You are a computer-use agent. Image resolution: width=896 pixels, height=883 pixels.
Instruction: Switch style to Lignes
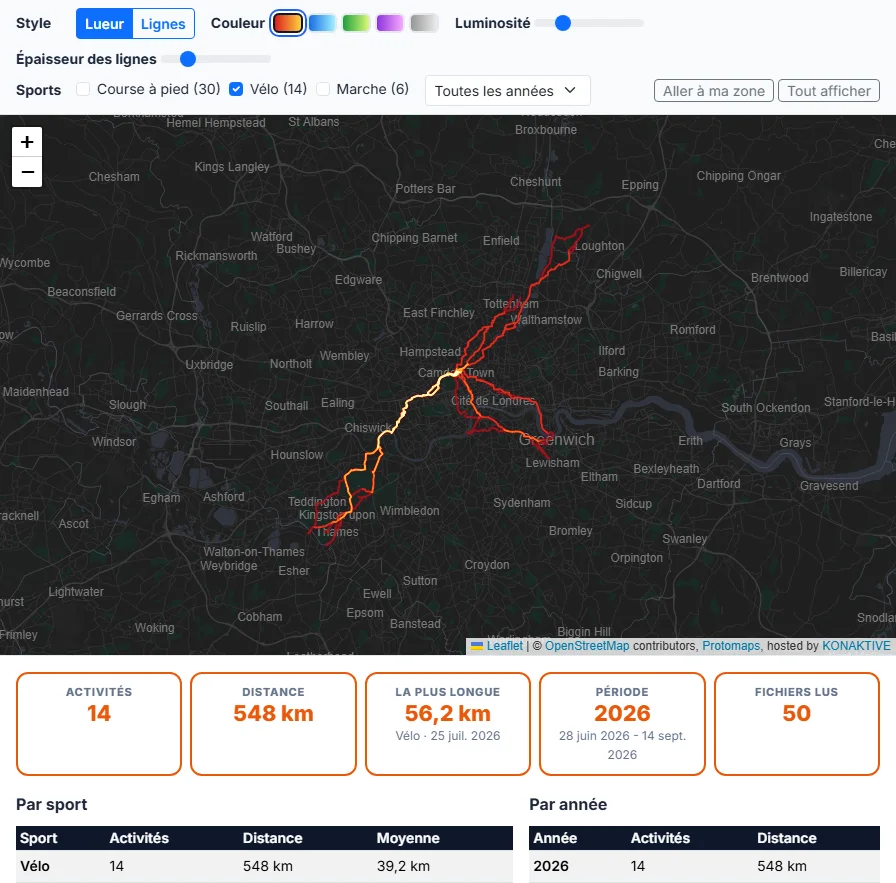coord(163,23)
